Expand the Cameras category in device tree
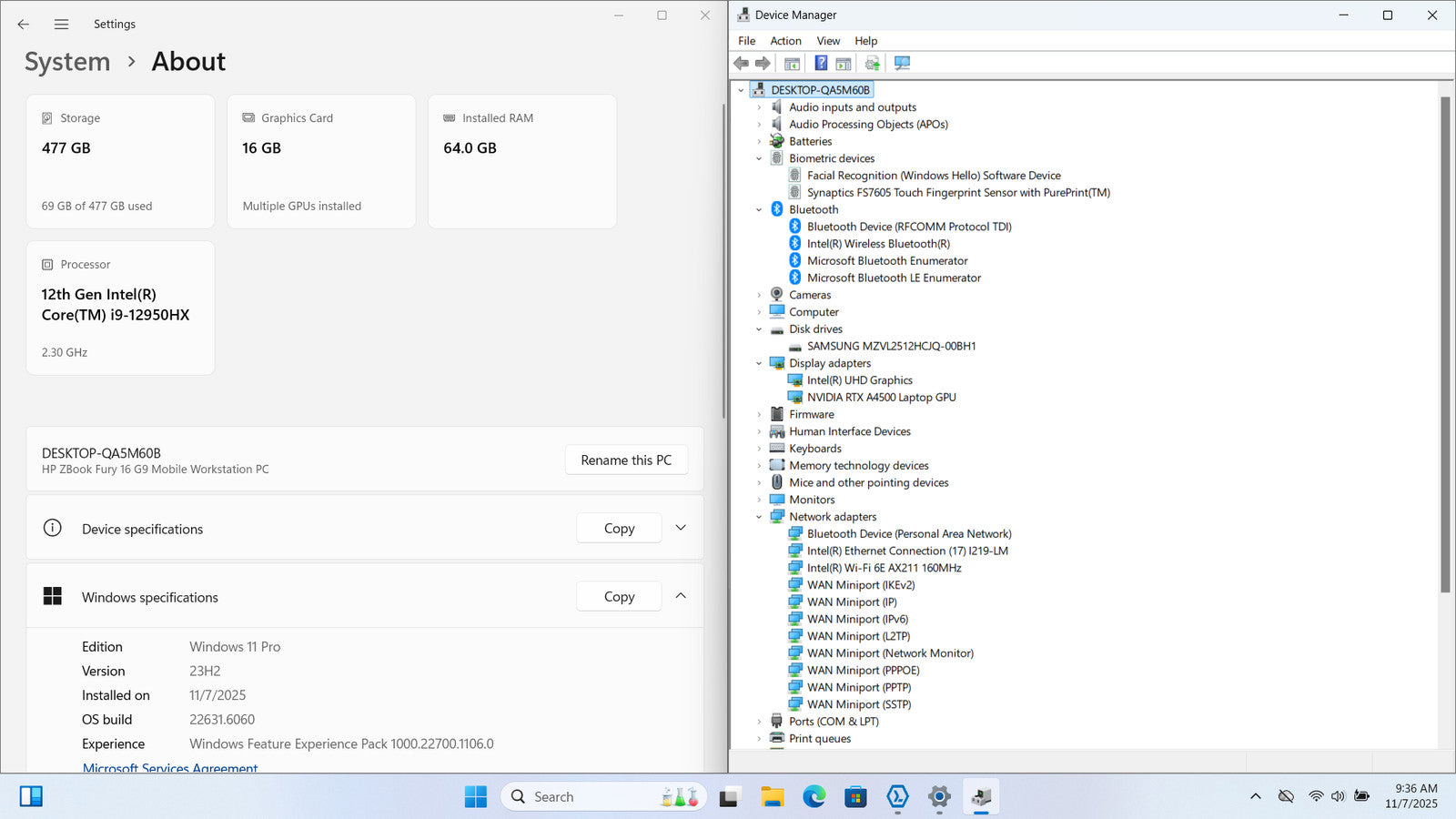 (x=759, y=295)
